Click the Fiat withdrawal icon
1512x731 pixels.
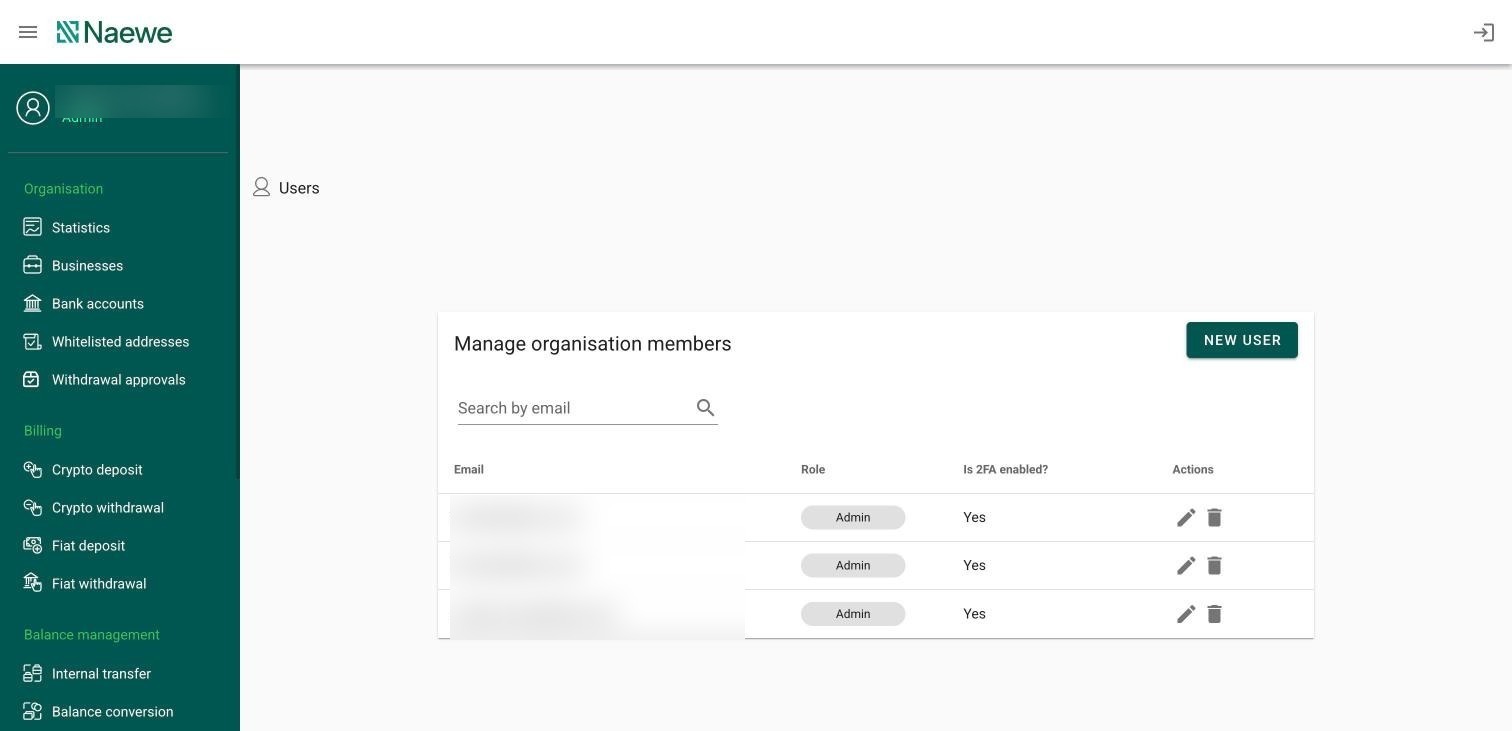[32, 583]
